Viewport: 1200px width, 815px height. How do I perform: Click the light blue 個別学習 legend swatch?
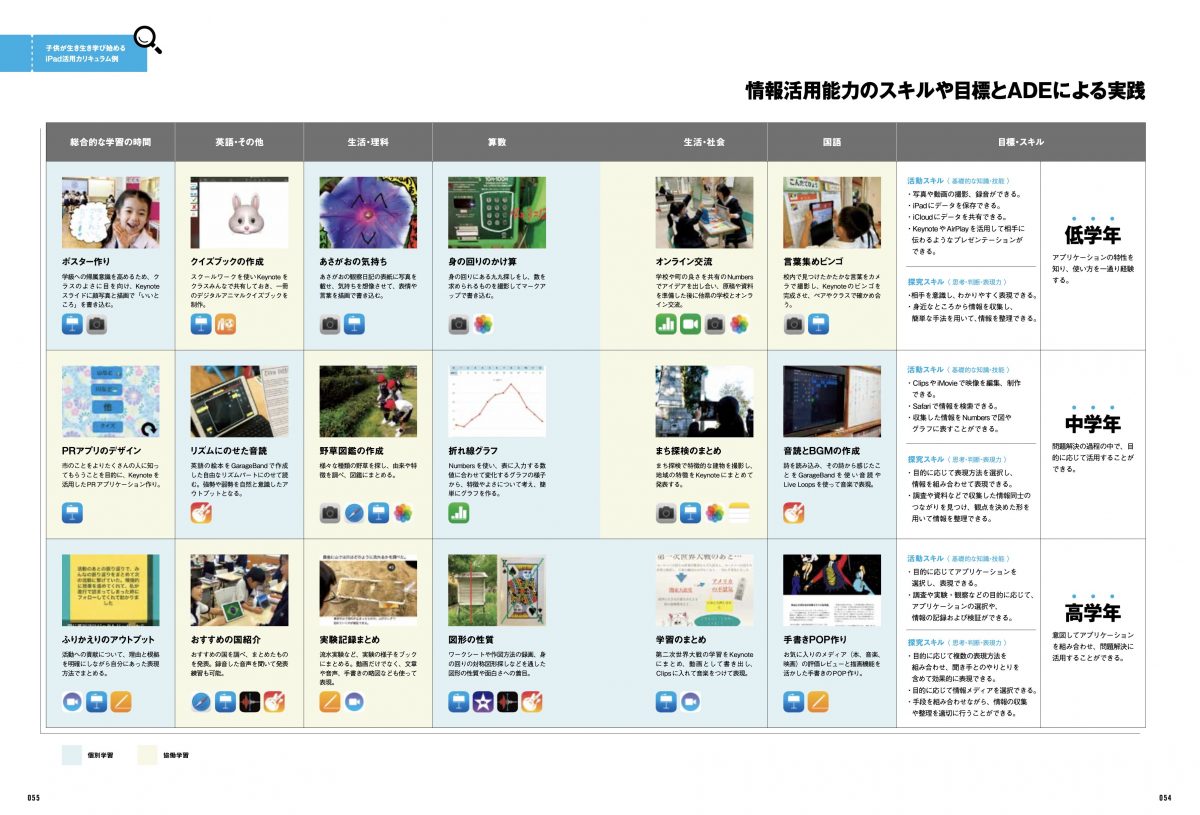click(73, 755)
